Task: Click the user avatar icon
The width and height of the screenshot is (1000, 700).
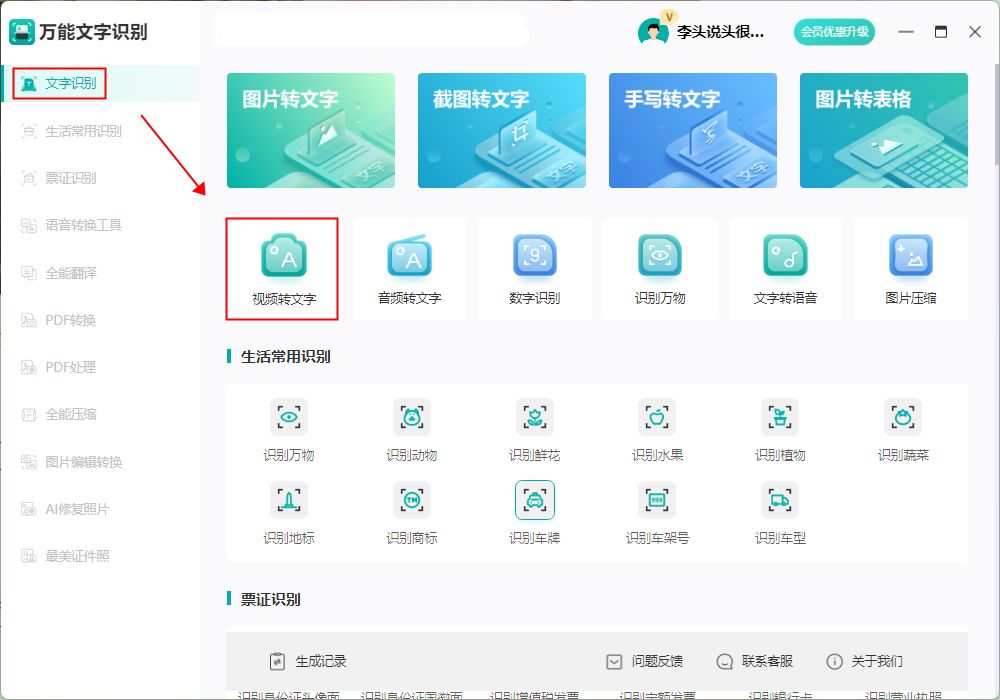Action: [x=652, y=31]
